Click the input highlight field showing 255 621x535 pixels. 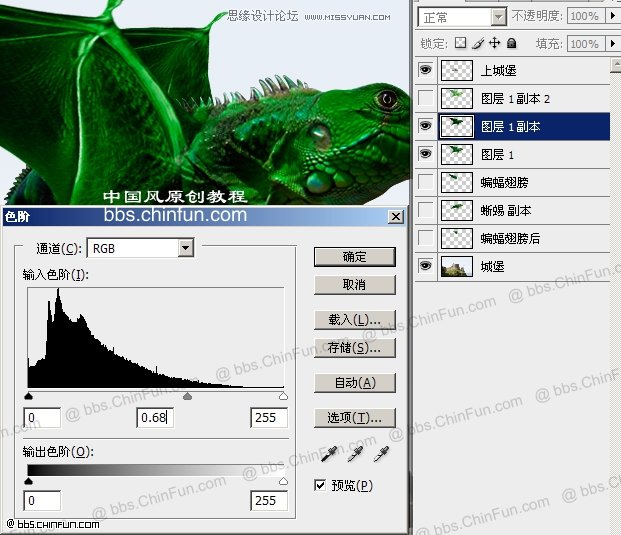pos(269,417)
